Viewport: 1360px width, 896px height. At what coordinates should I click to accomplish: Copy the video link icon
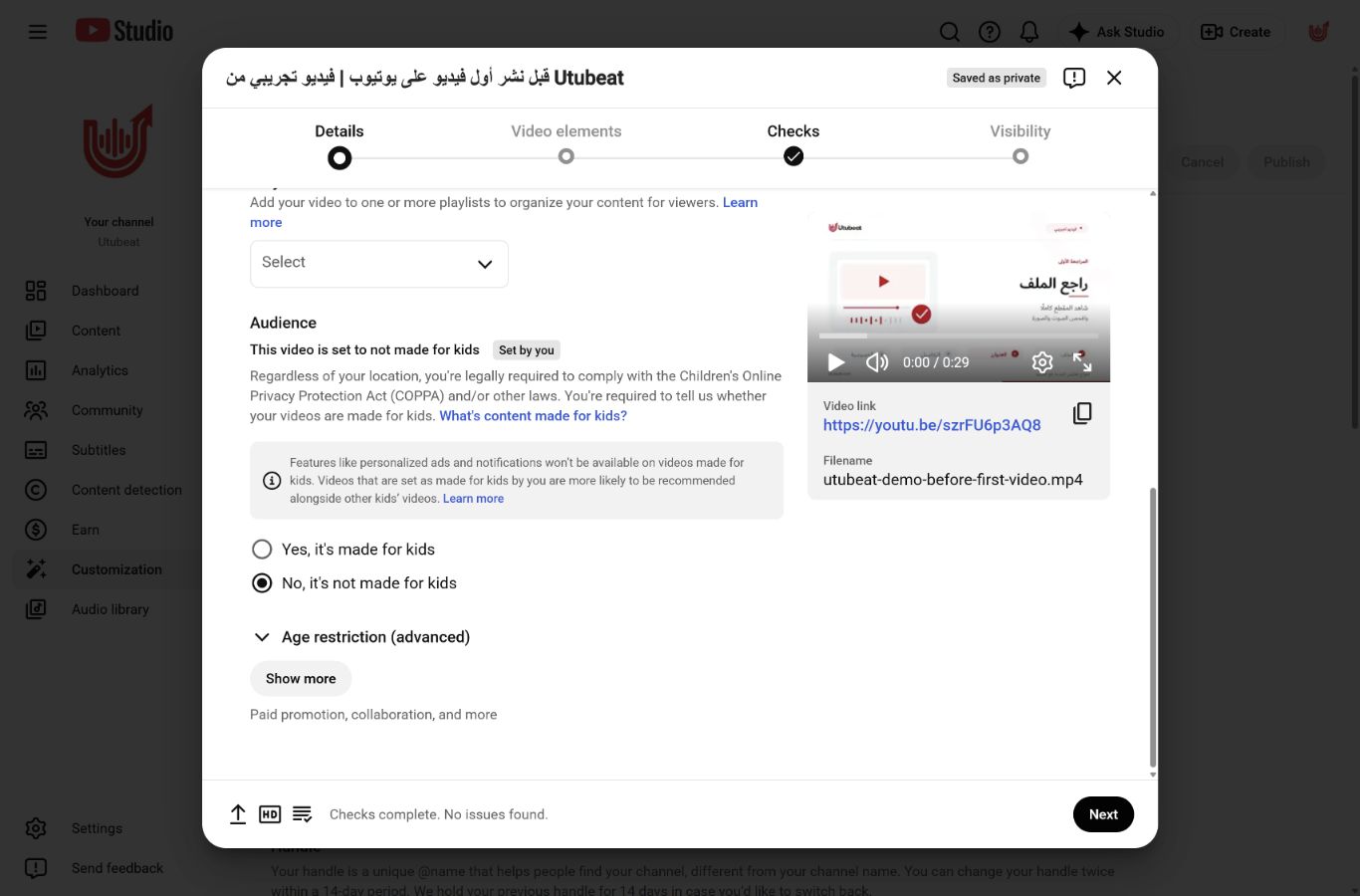(1082, 413)
